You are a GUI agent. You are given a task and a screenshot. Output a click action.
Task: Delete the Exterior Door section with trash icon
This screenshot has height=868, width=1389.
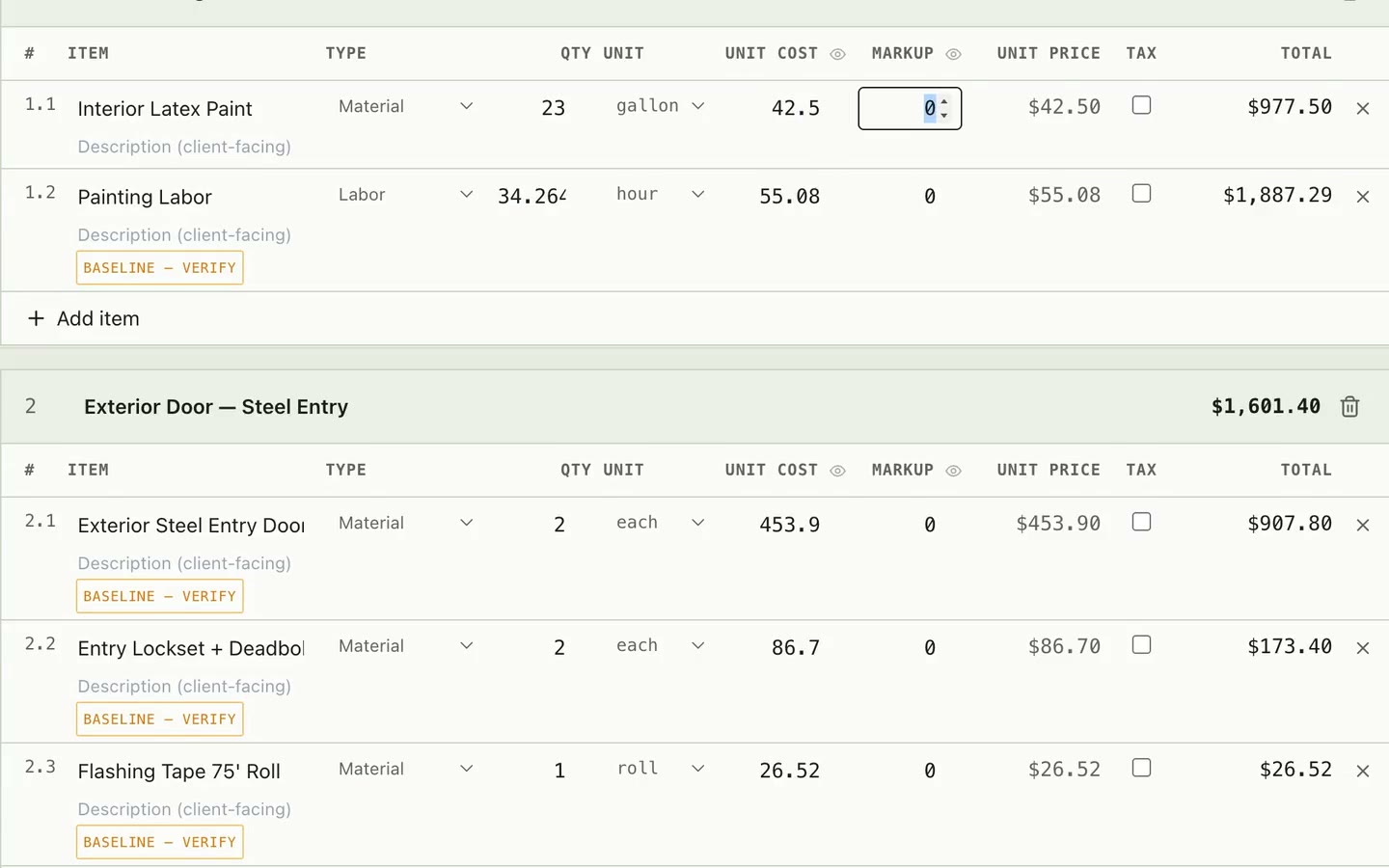click(1349, 407)
